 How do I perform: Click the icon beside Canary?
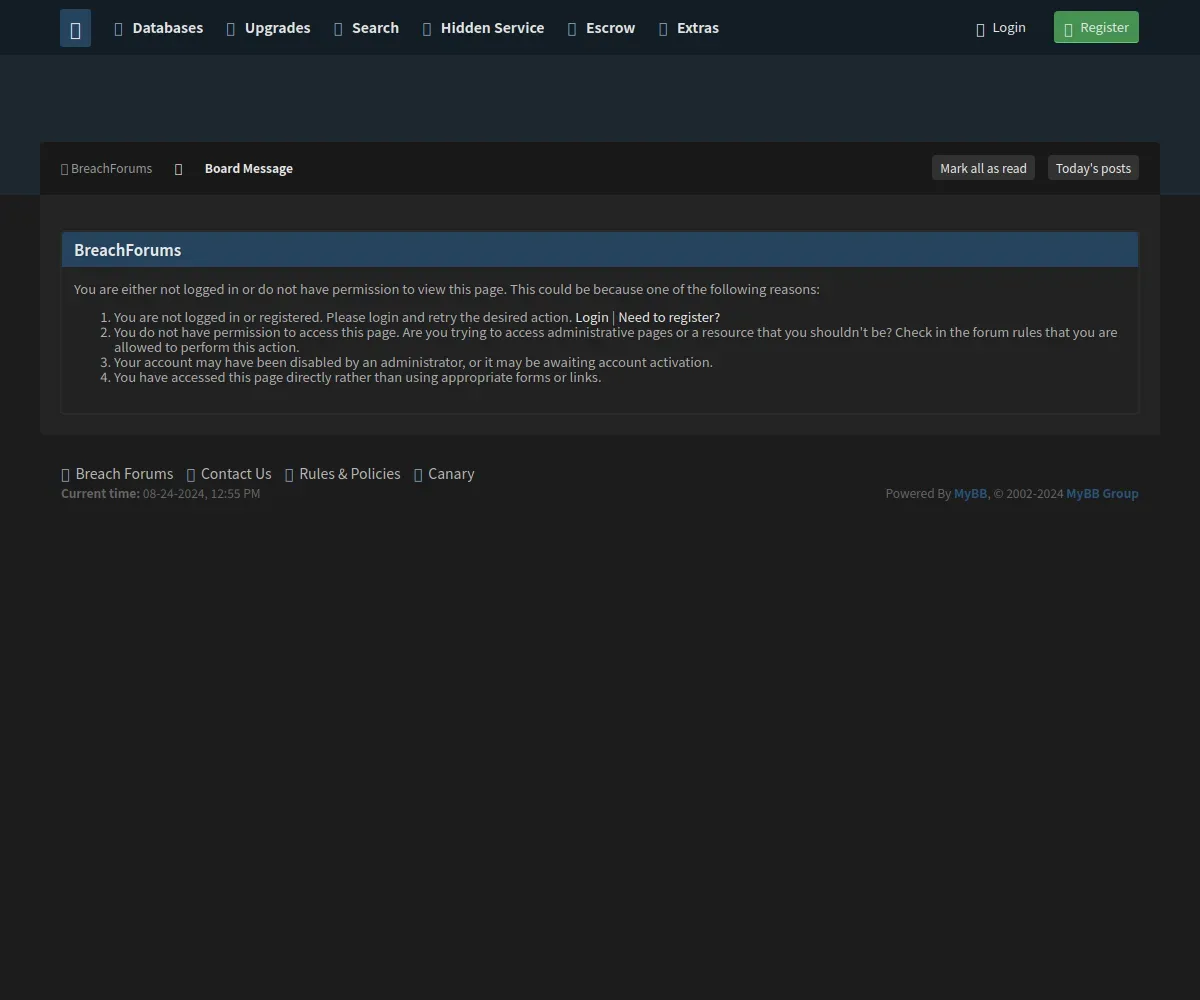click(418, 475)
